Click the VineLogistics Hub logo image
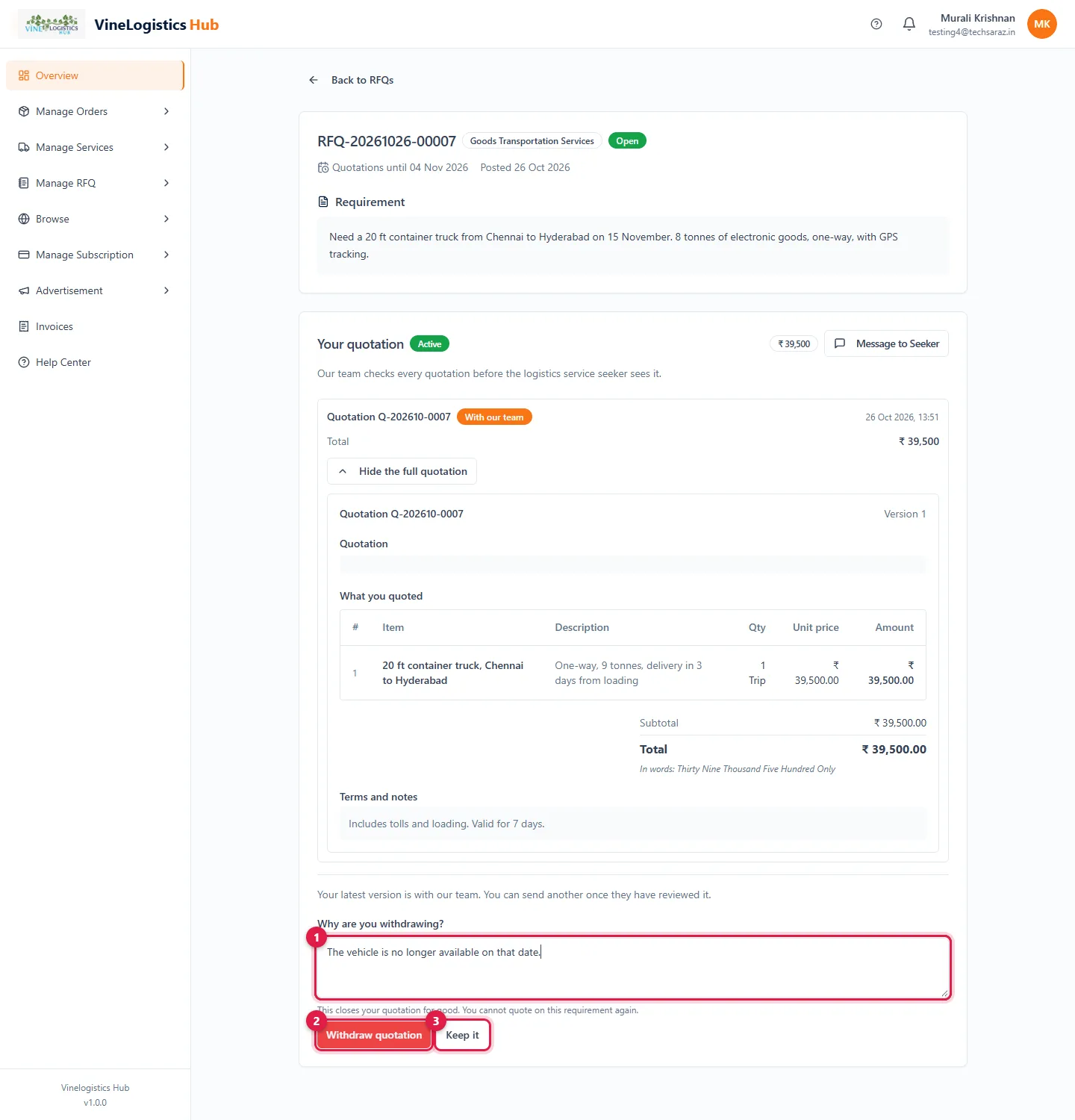Viewport: 1075px width, 1120px height. (x=52, y=24)
